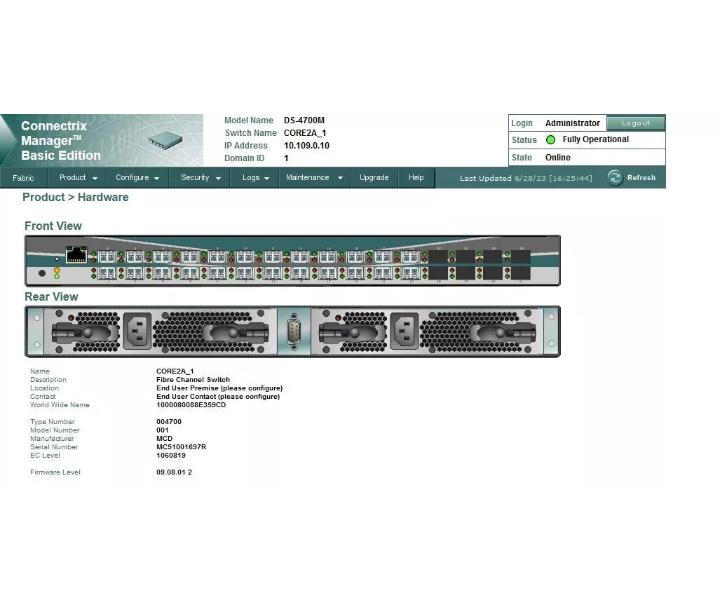The image size is (720, 600).
Task: Expand the Logs dropdown menu
Action: tap(255, 178)
